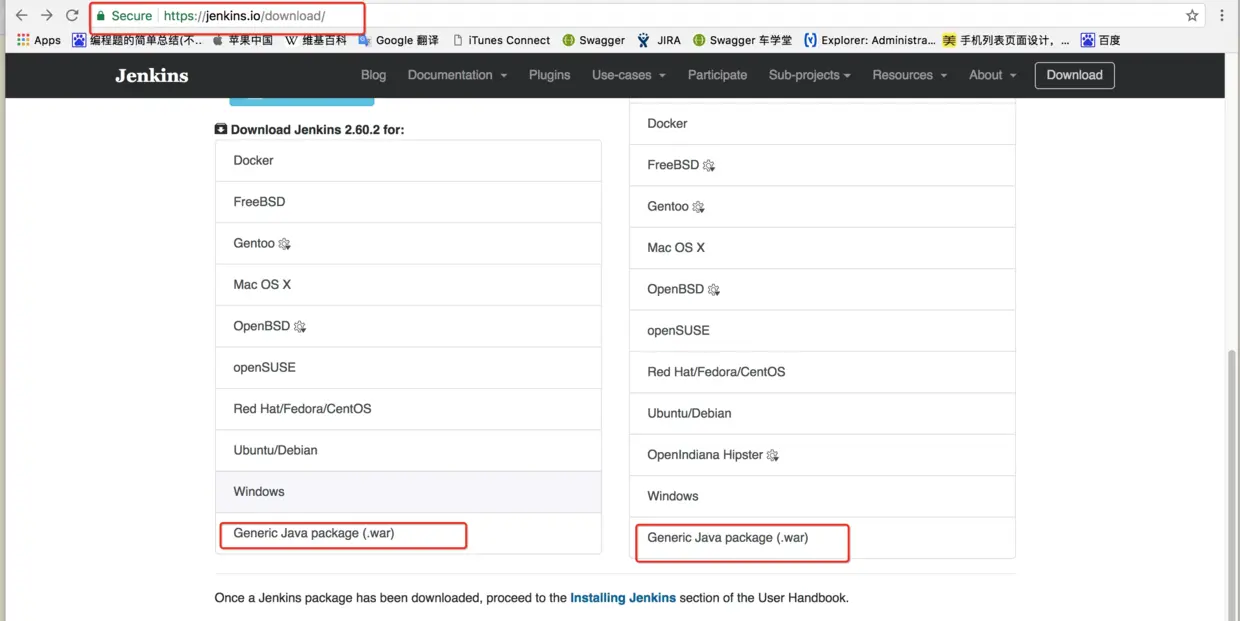The width and height of the screenshot is (1240, 621).
Task: Open the JIRA bookmark
Action: click(x=659, y=40)
